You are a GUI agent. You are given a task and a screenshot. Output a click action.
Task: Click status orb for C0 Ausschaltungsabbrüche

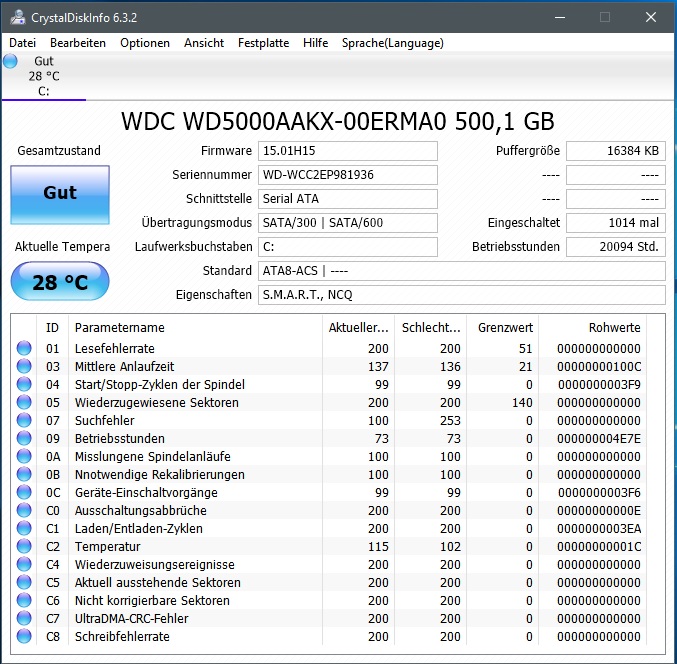(24, 510)
